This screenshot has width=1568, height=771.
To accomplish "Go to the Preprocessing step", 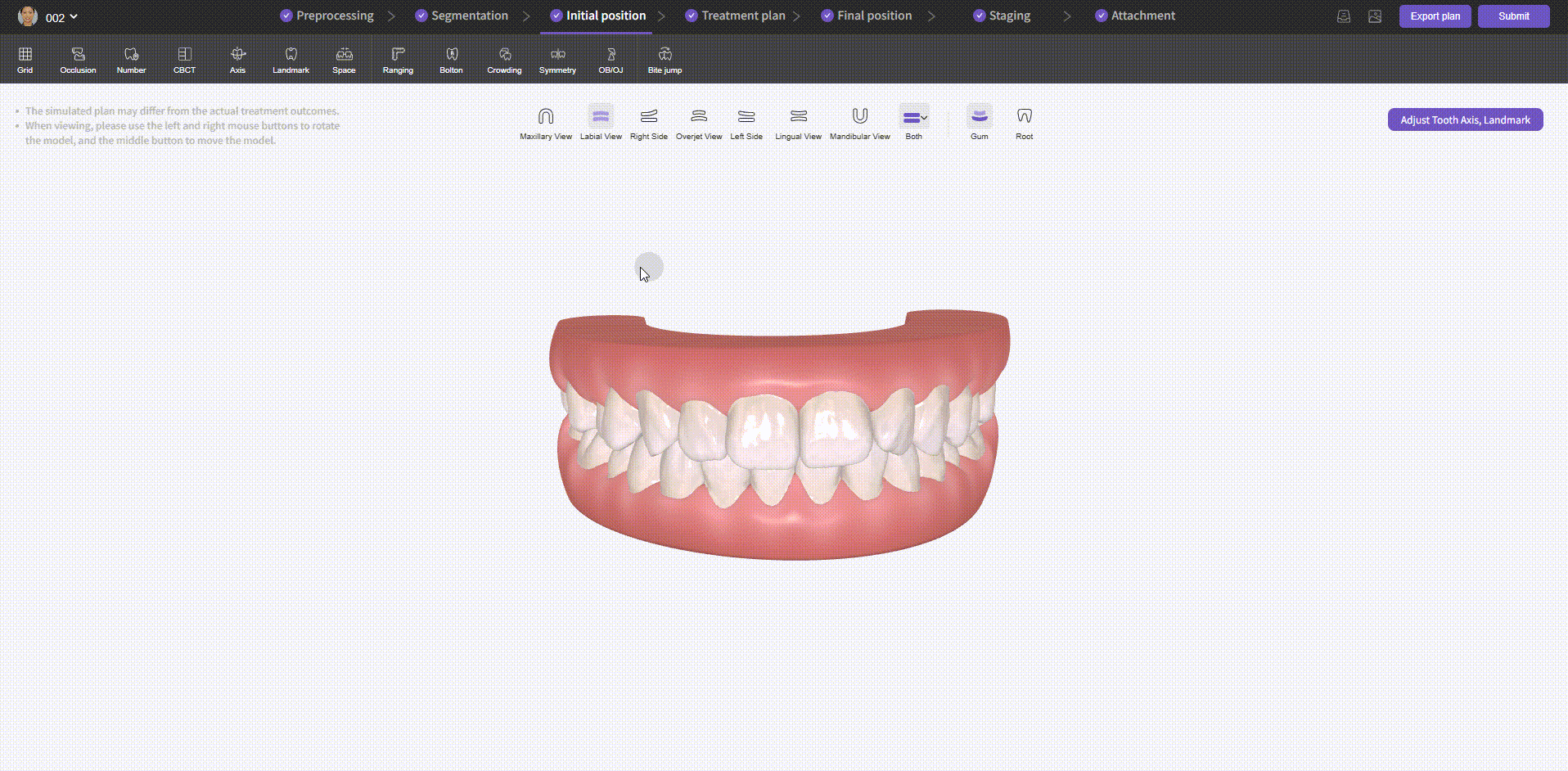I will point(327,16).
